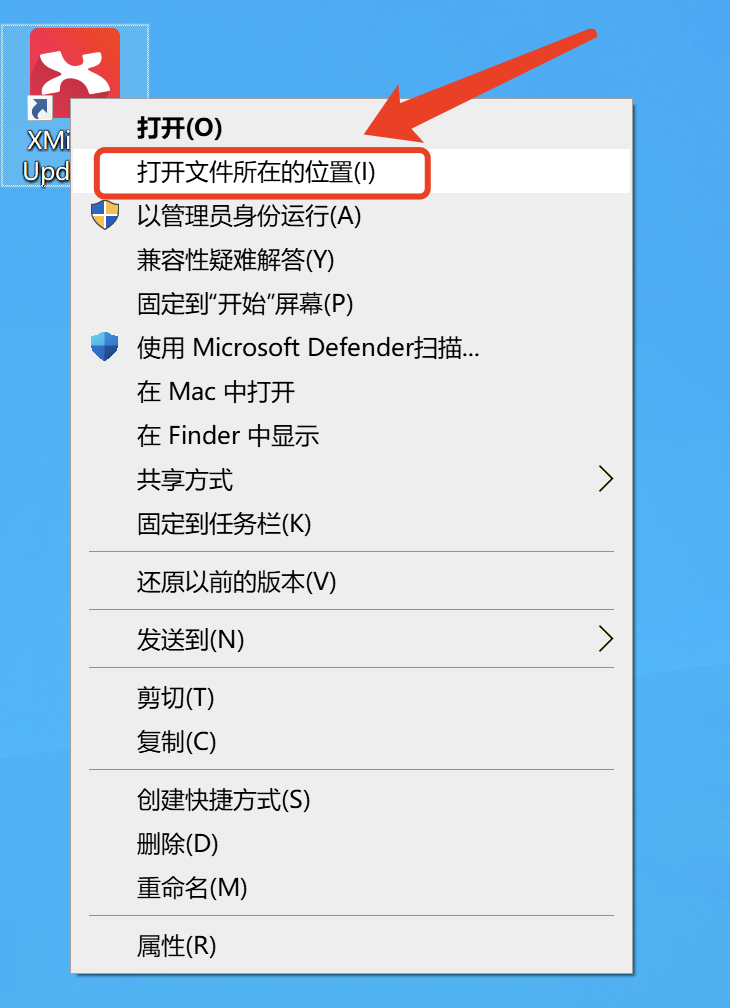Image resolution: width=730 pixels, height=1008 pixels.
Task: Choose 打开(O) in the context menu
Action: coord(179,128)
